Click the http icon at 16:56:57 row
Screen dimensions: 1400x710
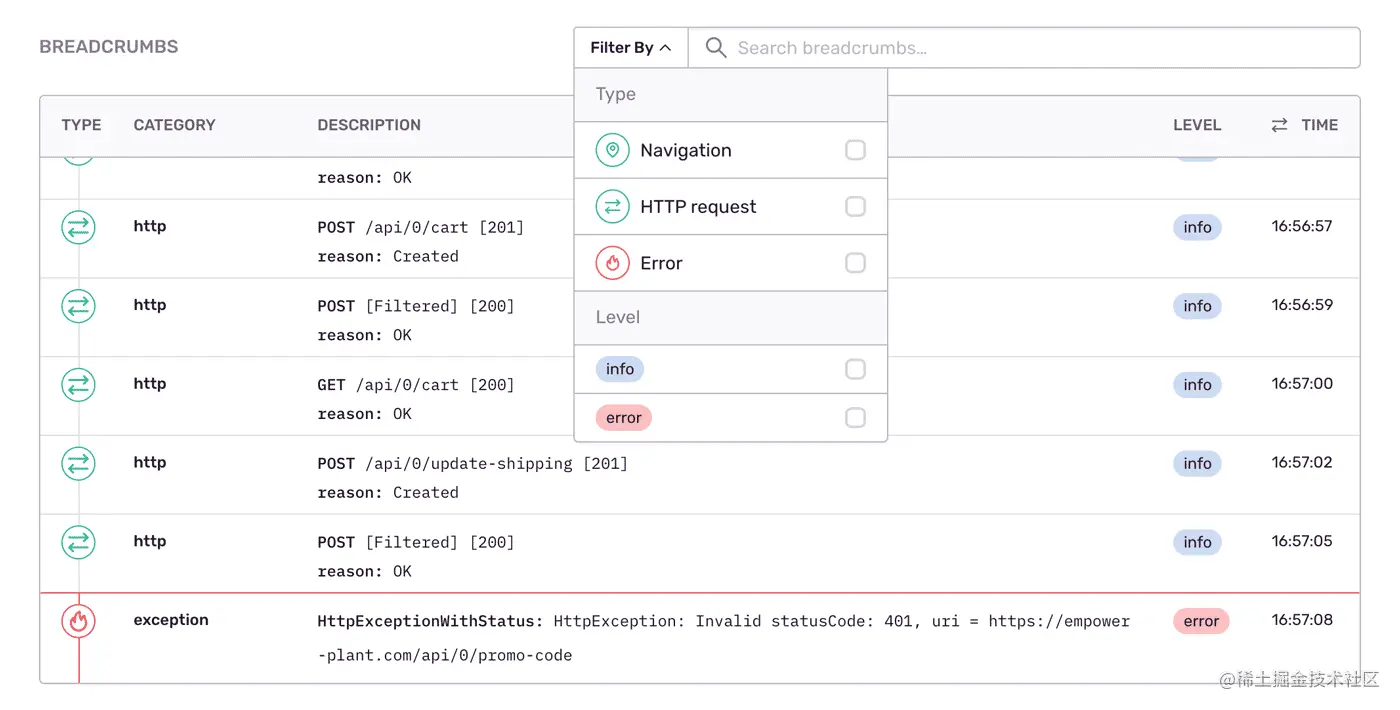(x=78, y=227)
